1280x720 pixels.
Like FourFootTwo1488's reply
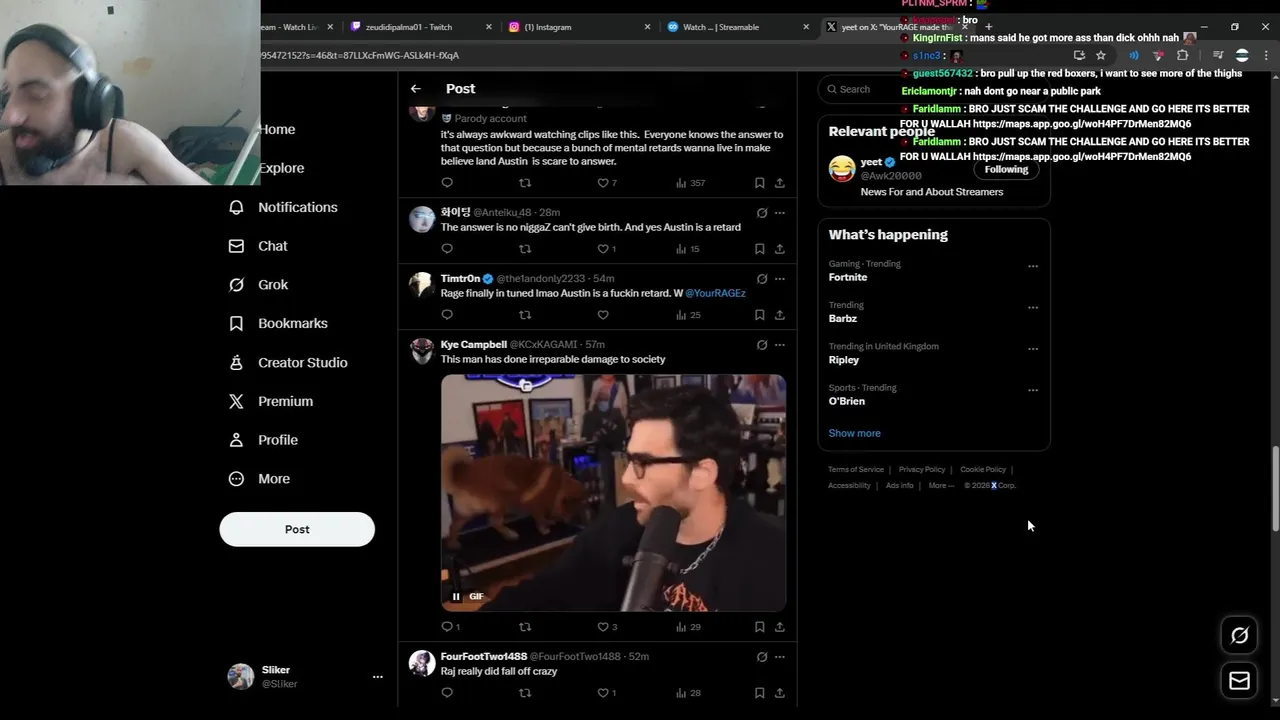[603, 693]
